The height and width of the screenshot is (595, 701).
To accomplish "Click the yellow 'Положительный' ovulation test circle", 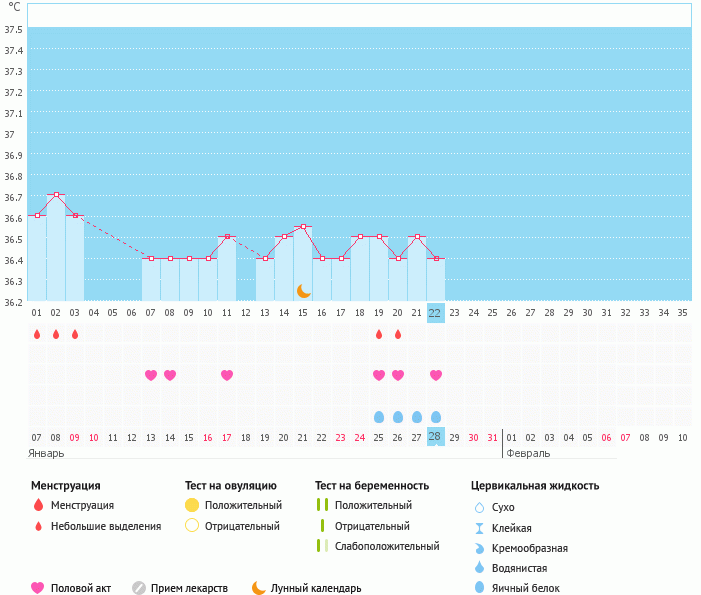I will [x=192, y=505].
